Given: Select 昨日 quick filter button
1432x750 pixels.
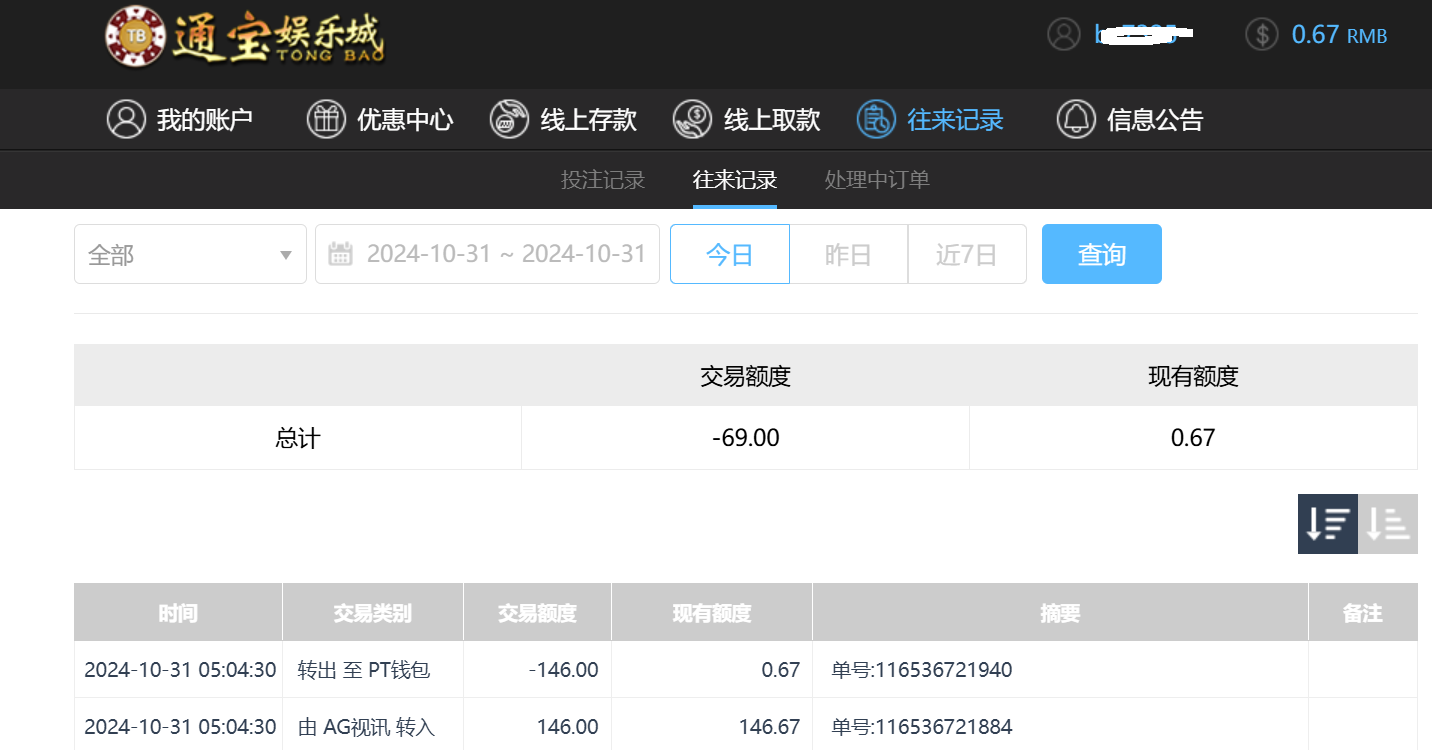Looking at the screenshot, I should click(848, 255).
